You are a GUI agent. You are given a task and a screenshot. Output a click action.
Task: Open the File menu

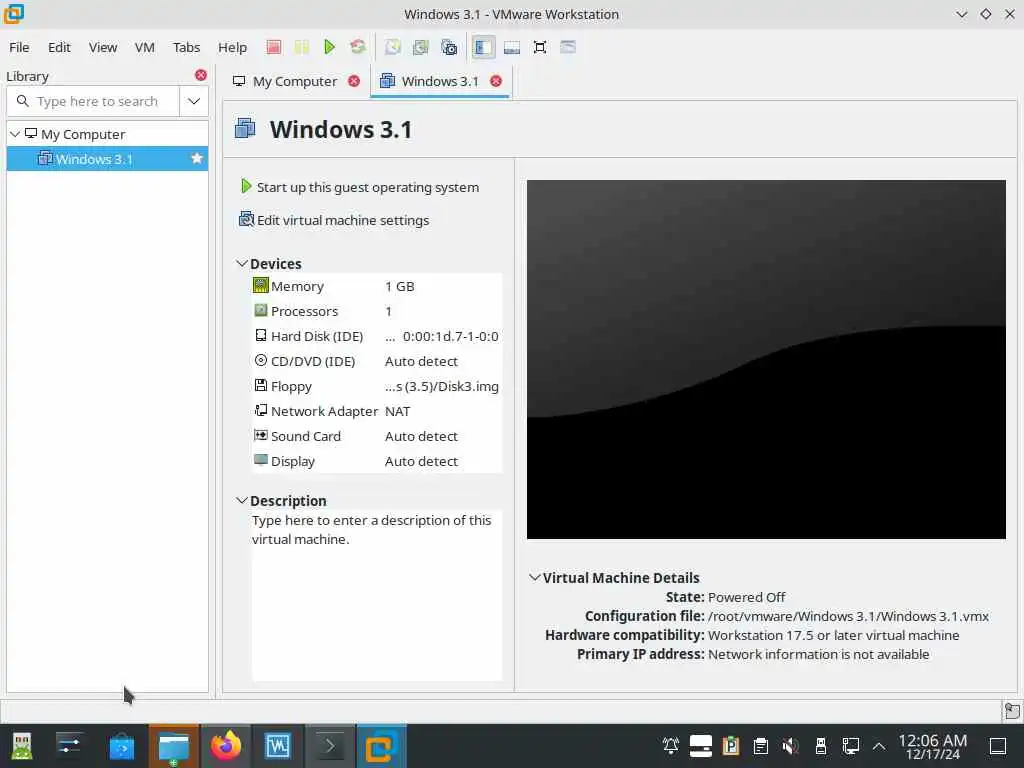tap(19, 47)
